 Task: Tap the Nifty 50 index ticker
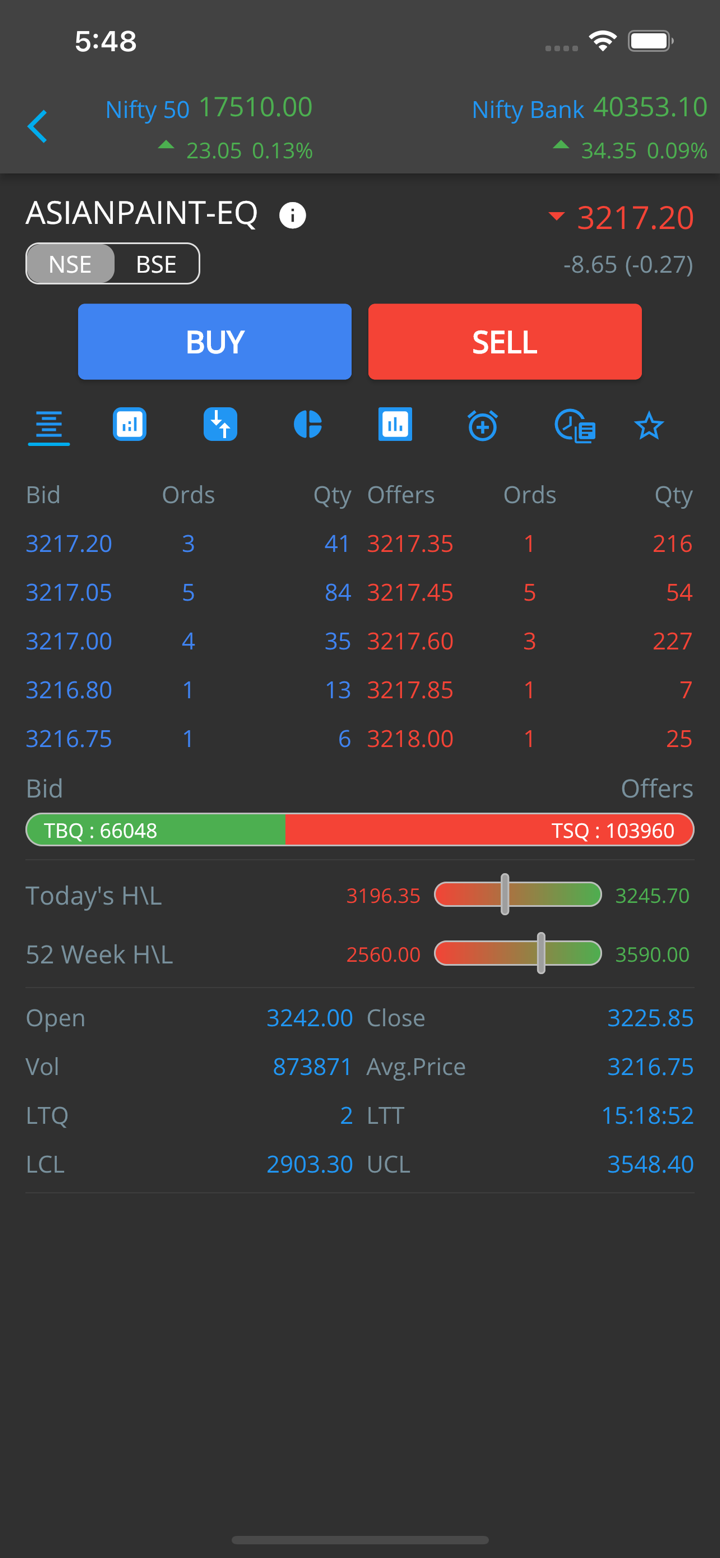(209, 127)
